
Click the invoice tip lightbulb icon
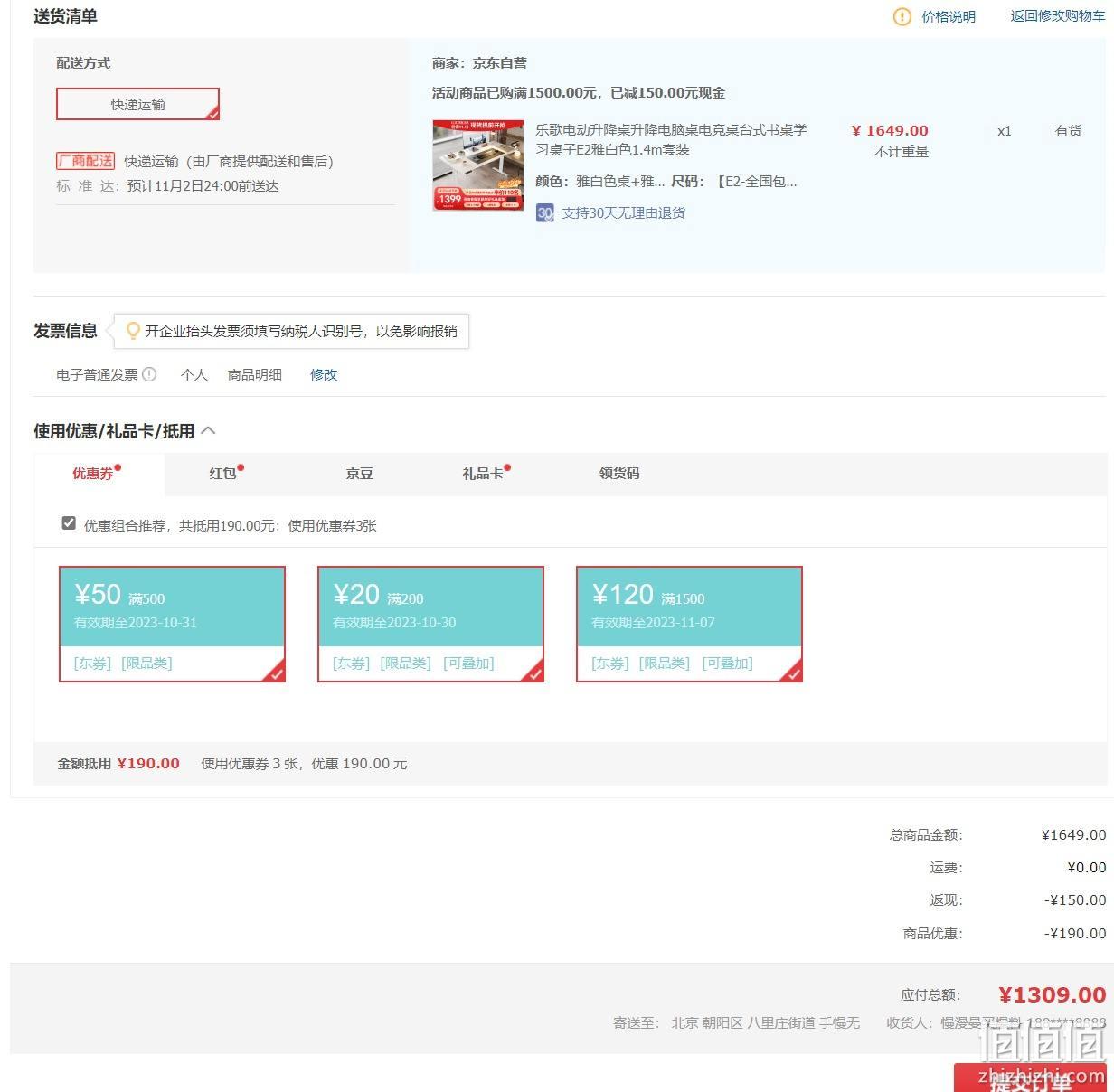coord(133,331)
